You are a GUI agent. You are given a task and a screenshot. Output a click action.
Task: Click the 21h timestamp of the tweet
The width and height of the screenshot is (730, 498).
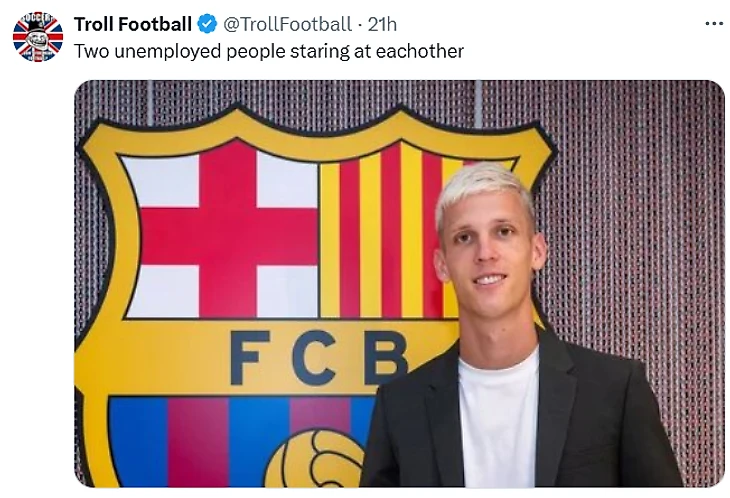382,24
